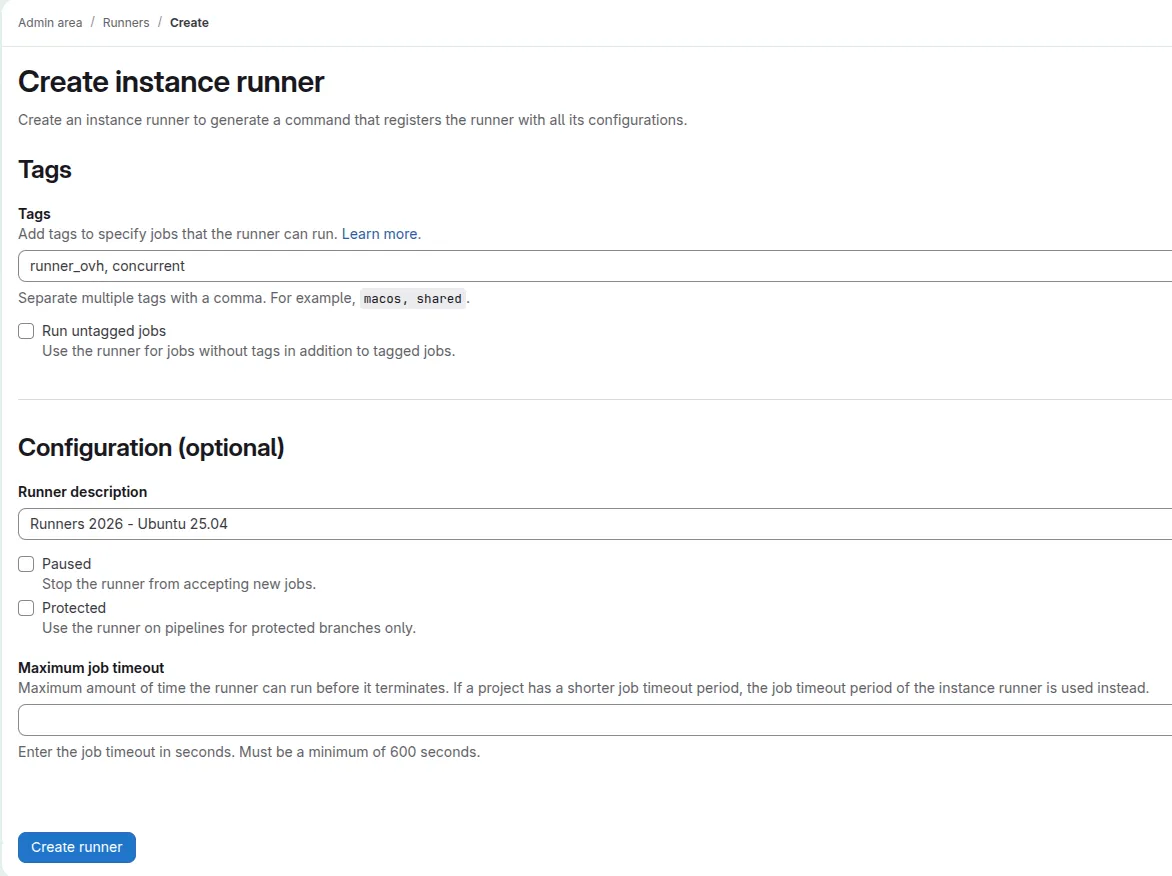The height and width of the screenshot is (876, 1172).
Task: Check the Protected checkbox
Action: pyautogui.click(x=26, y=608)
